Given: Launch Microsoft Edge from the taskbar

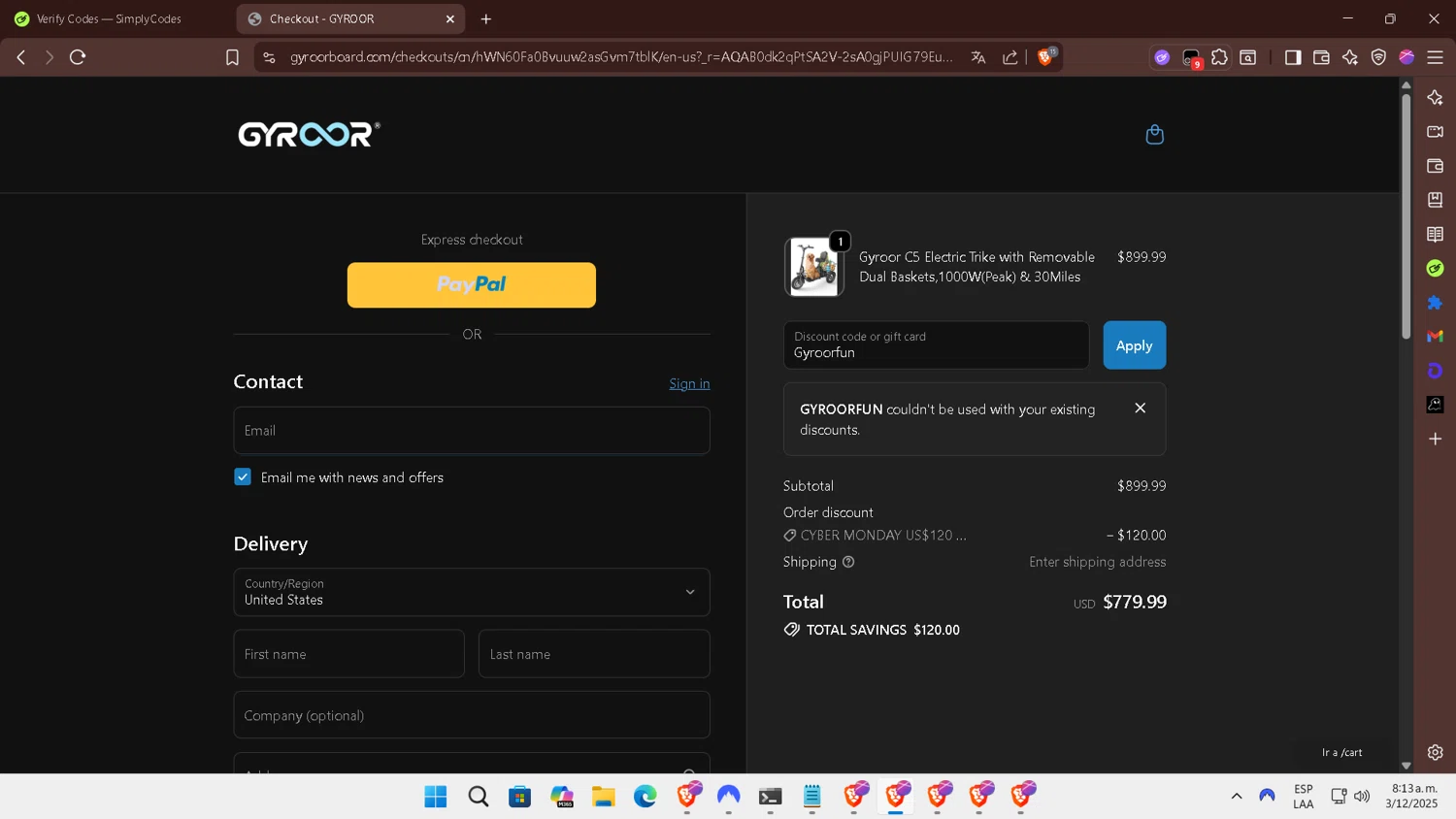Looking at the screenshot, I should click(x=645, y=797).
